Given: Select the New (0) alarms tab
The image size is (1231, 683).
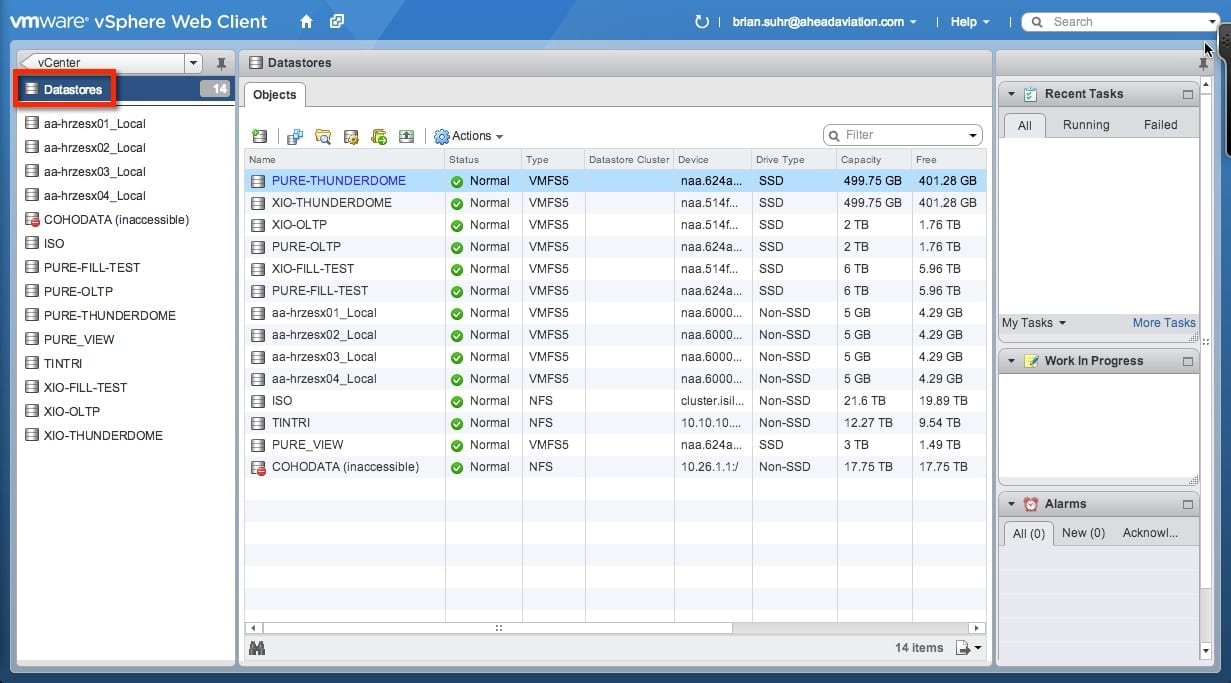Looking at the screenshot, I should (1083, 533).
